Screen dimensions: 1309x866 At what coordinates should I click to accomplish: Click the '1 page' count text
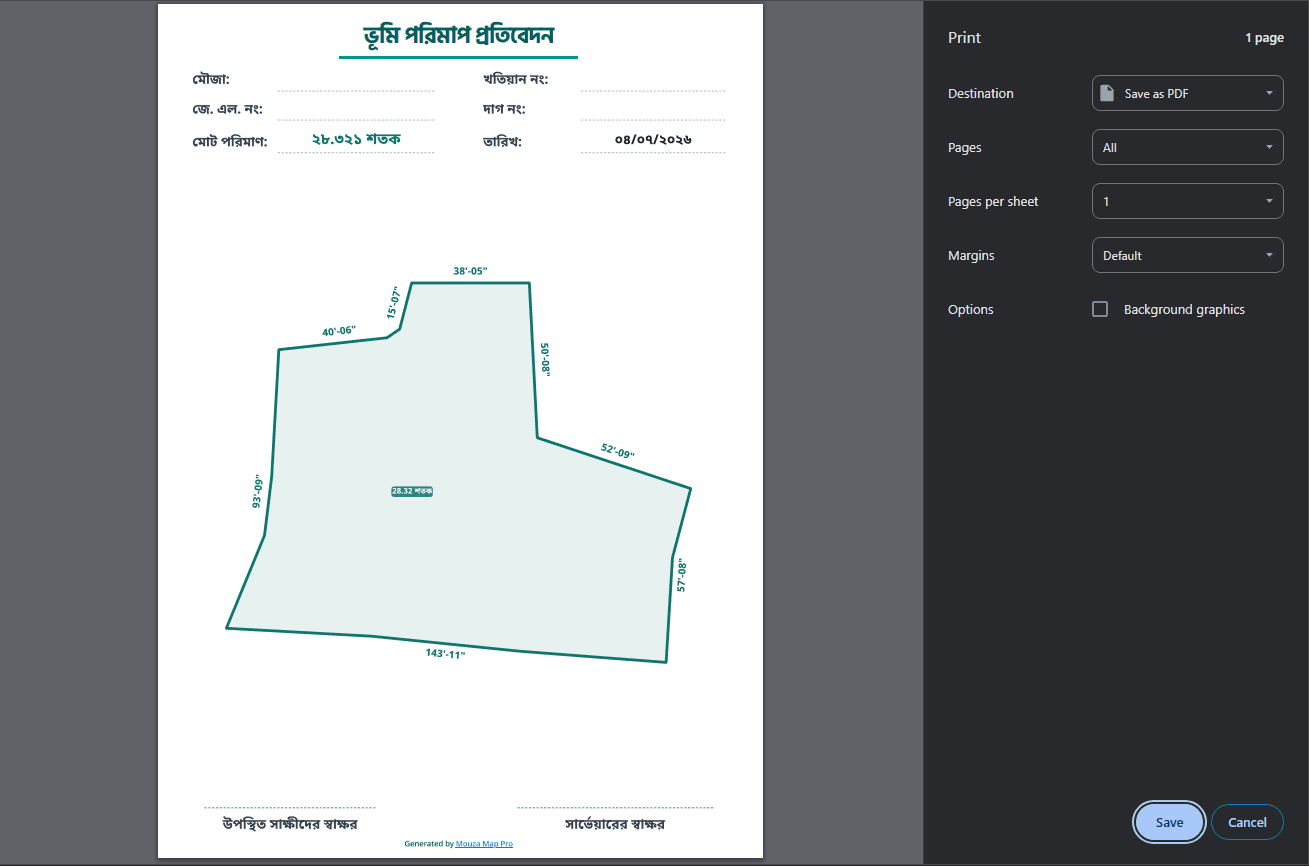[x=1264, y=38]
